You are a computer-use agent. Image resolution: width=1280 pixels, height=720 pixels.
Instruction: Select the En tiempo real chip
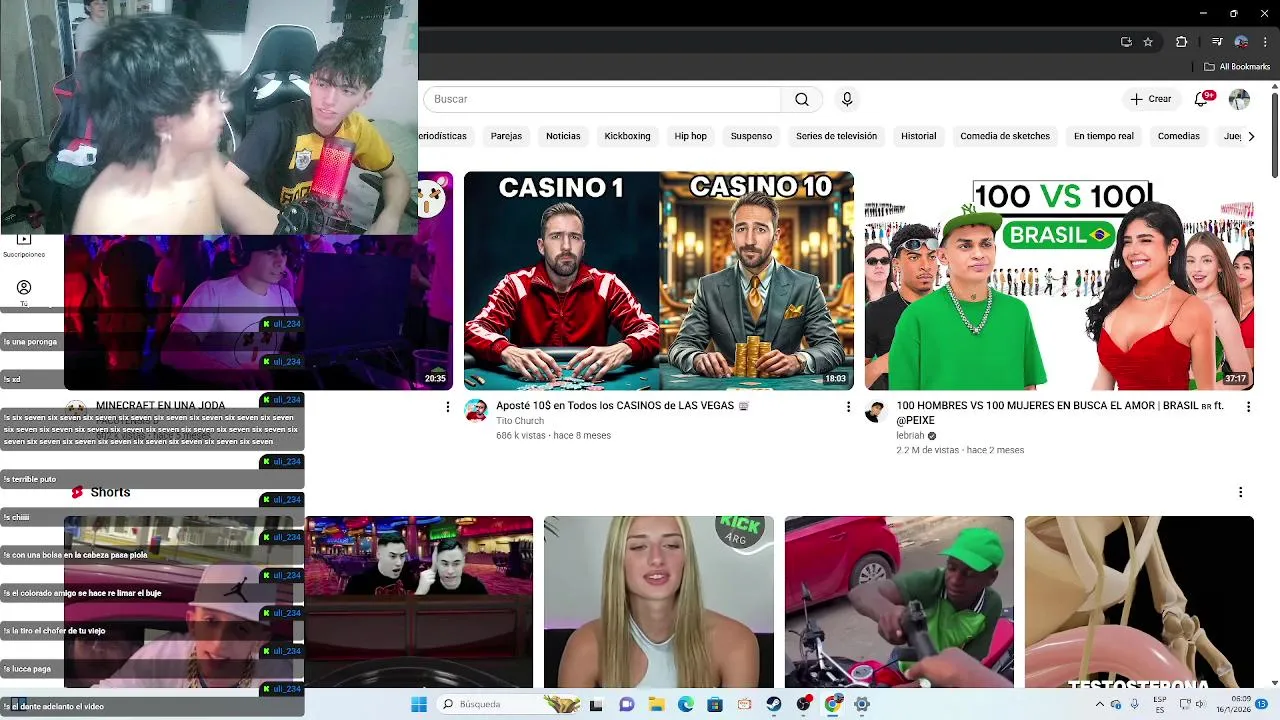tap(1104, 136)
